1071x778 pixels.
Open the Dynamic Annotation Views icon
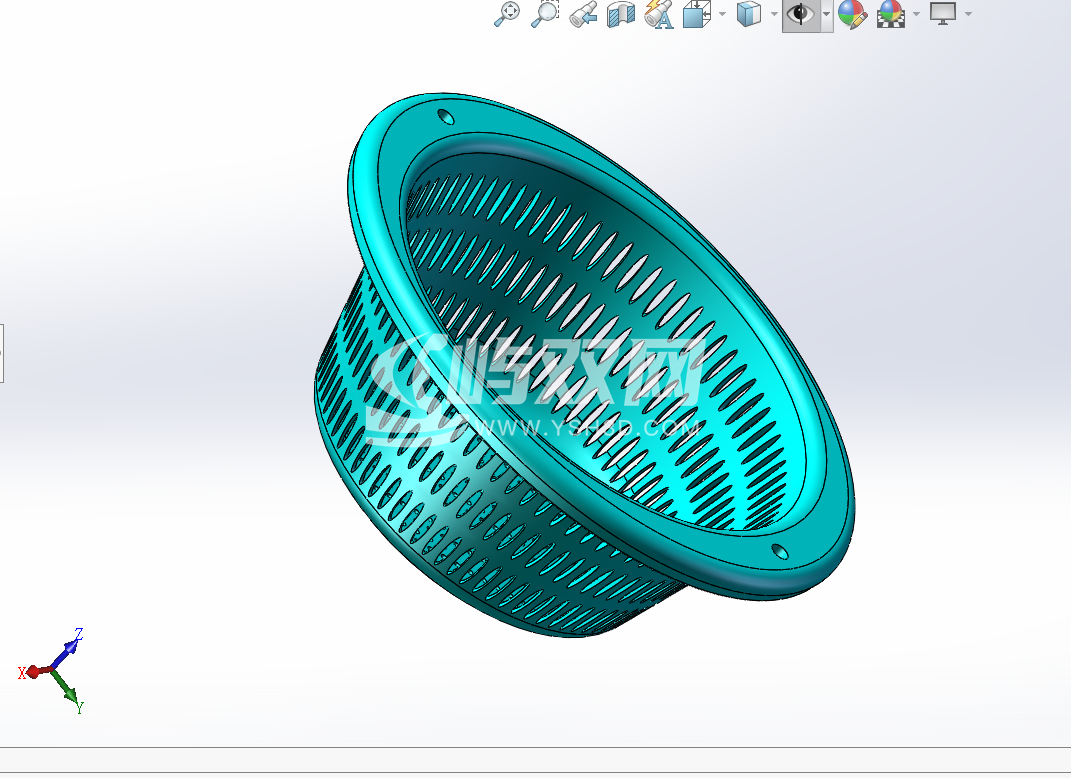tap(659, 14)
